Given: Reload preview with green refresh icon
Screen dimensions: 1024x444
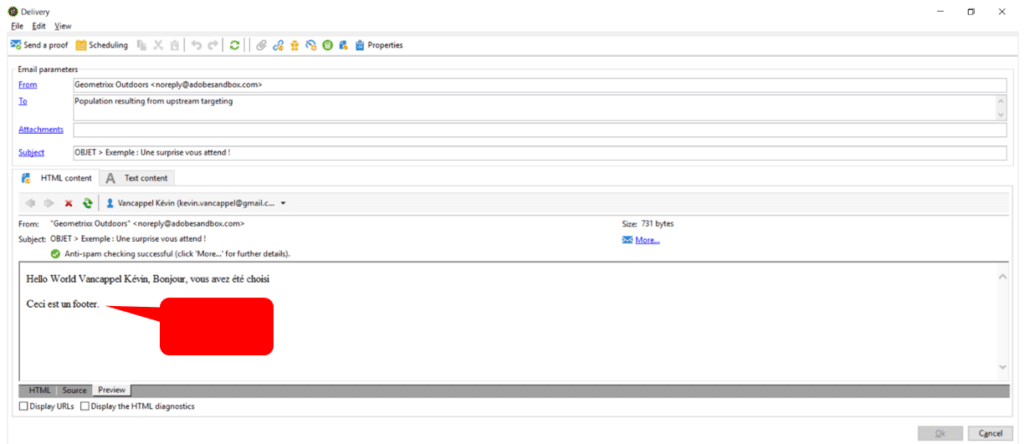Looking at the screenshot, I should click(87, 203).
